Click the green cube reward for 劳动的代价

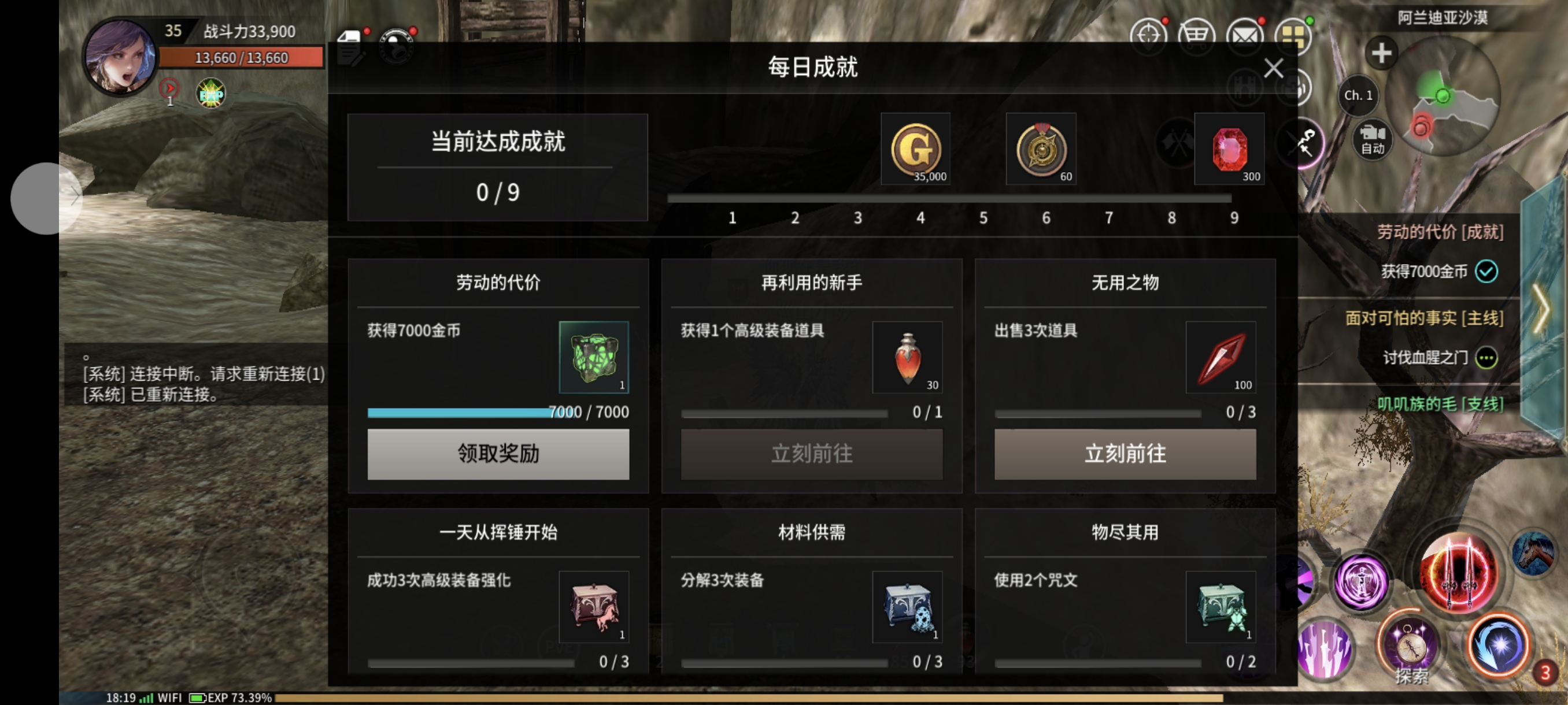(x=593, y=357)
